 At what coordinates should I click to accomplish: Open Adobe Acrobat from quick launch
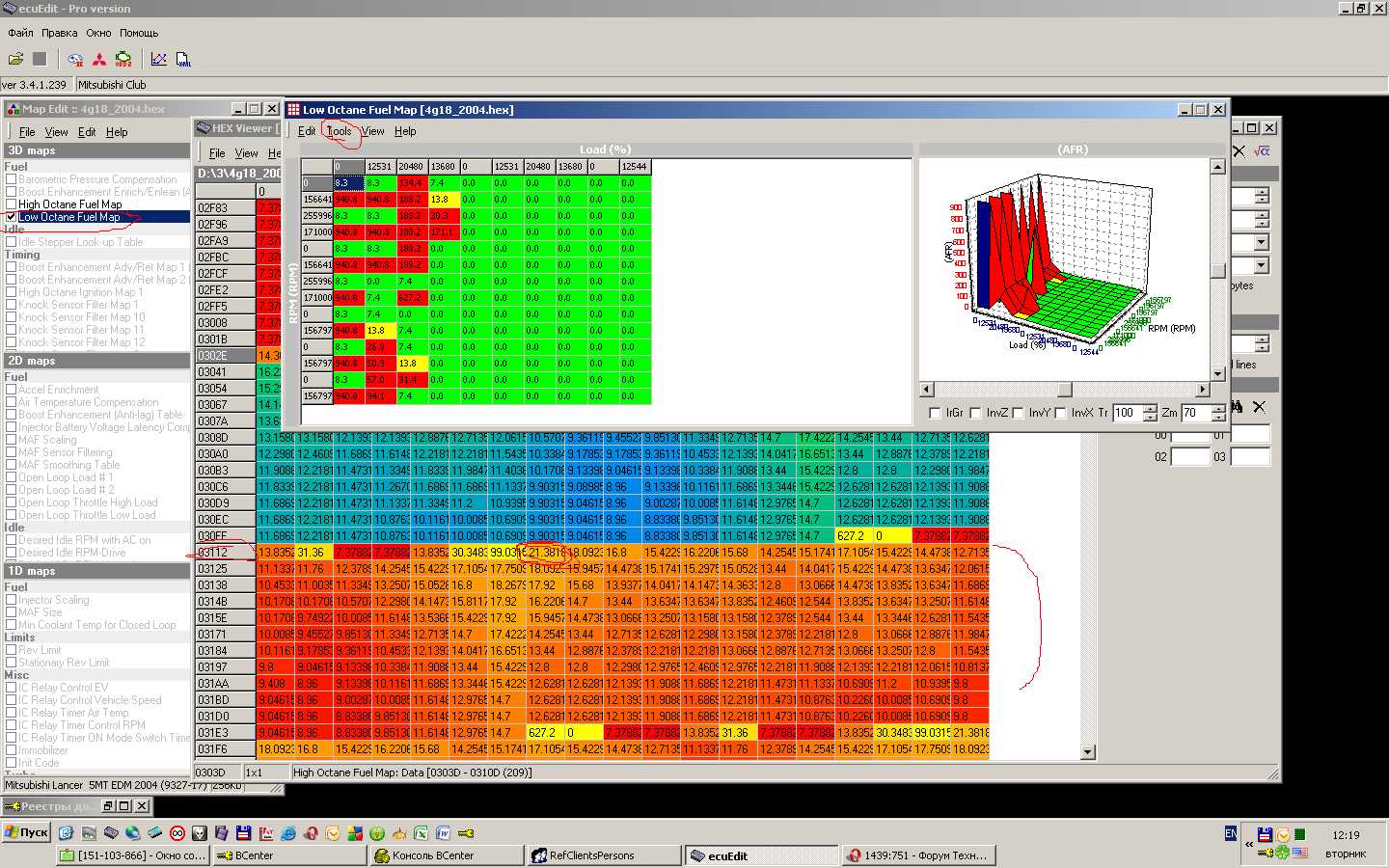[x=265, y=832]
